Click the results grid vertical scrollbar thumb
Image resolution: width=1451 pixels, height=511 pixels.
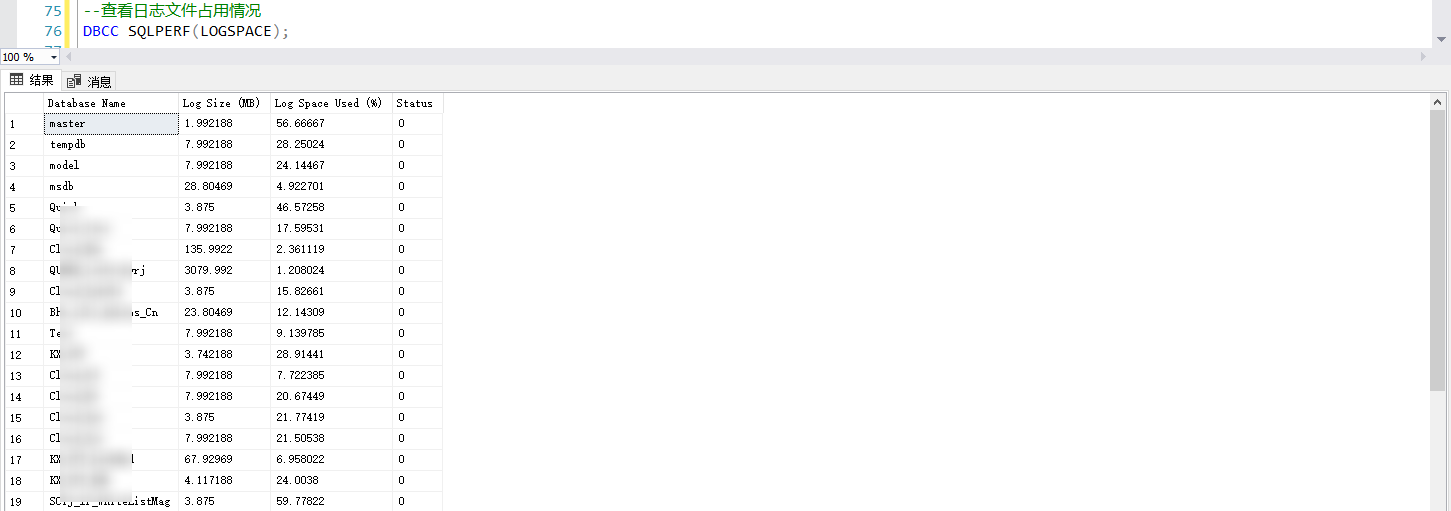tap(1438, 249)
